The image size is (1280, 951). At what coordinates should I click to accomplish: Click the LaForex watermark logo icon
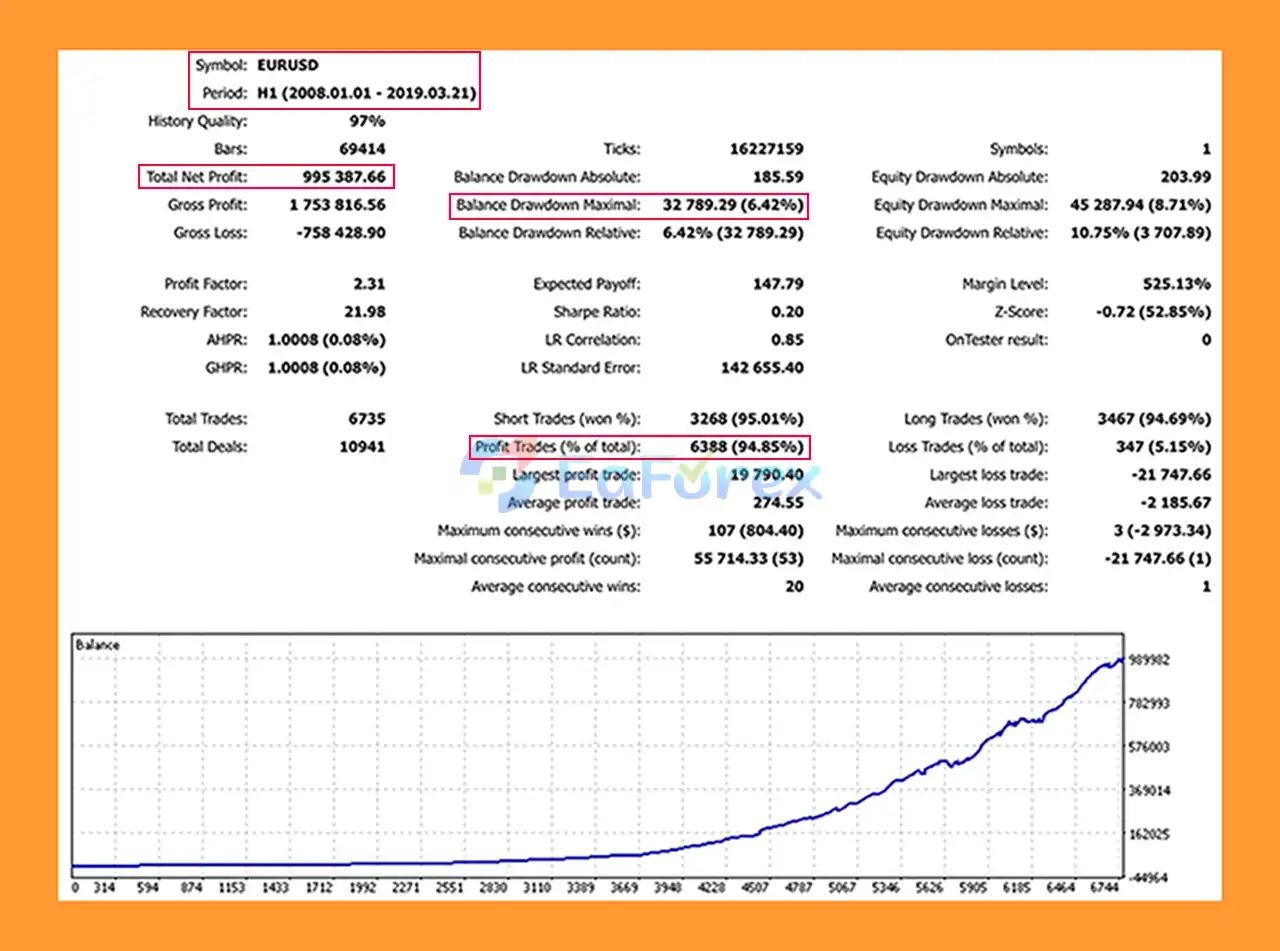[x=487, y=480]
